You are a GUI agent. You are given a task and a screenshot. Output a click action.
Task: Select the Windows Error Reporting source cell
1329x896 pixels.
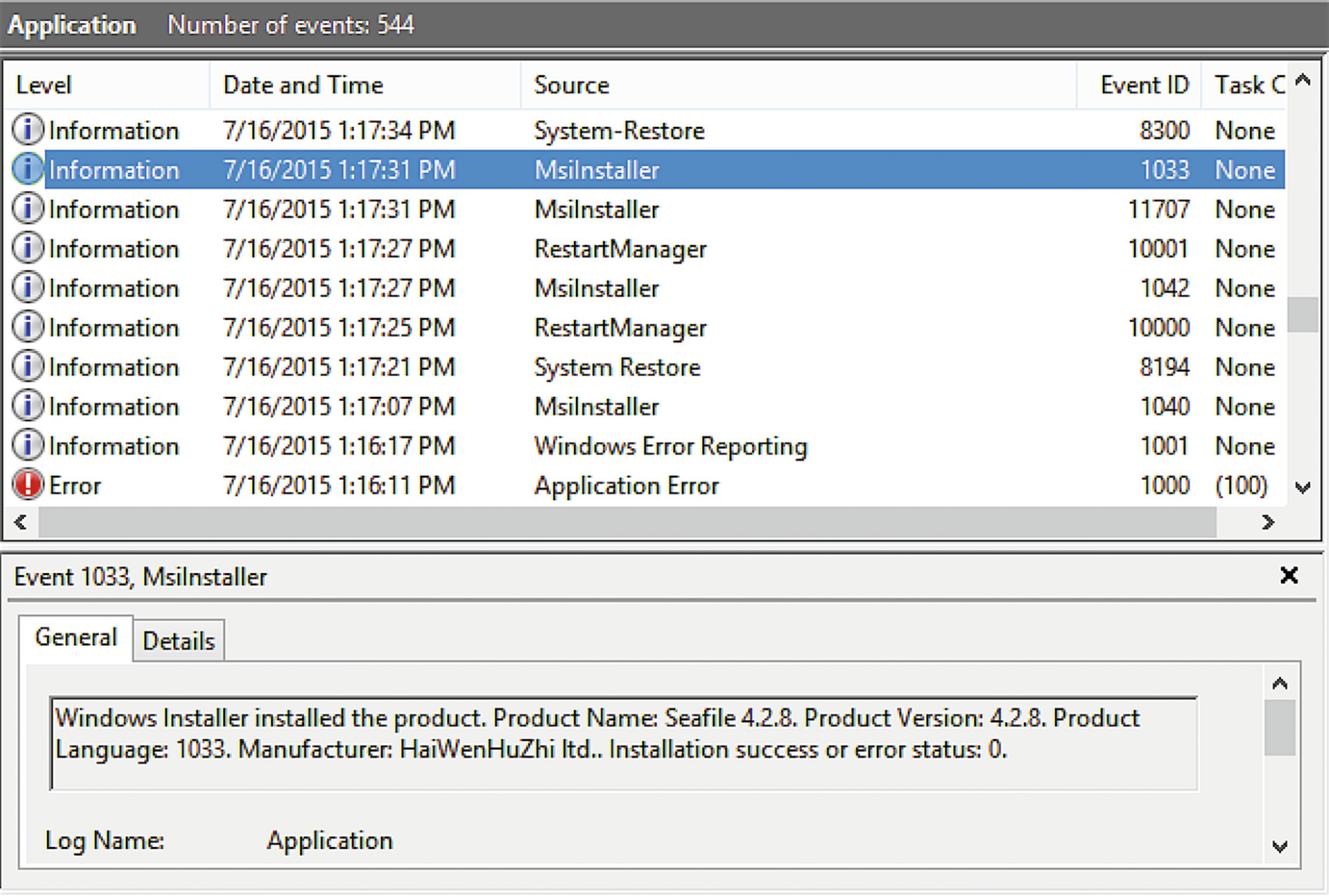[x=670, y=446]
